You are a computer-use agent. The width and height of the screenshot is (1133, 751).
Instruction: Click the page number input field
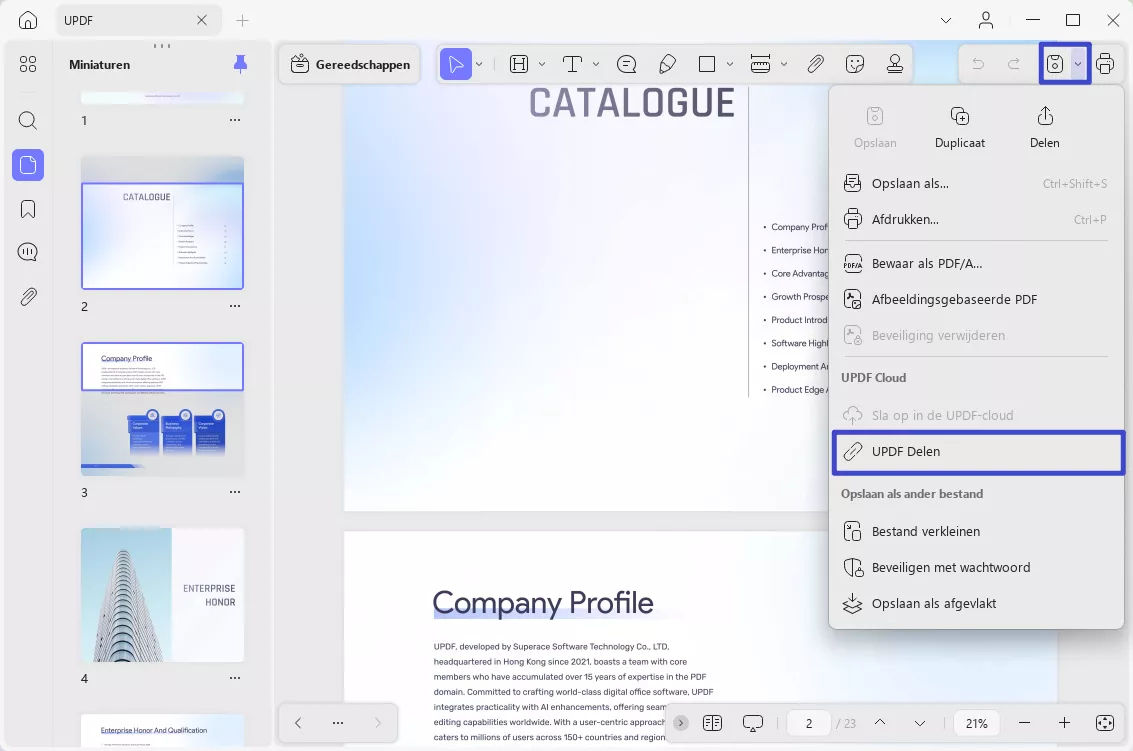[809, 723]
